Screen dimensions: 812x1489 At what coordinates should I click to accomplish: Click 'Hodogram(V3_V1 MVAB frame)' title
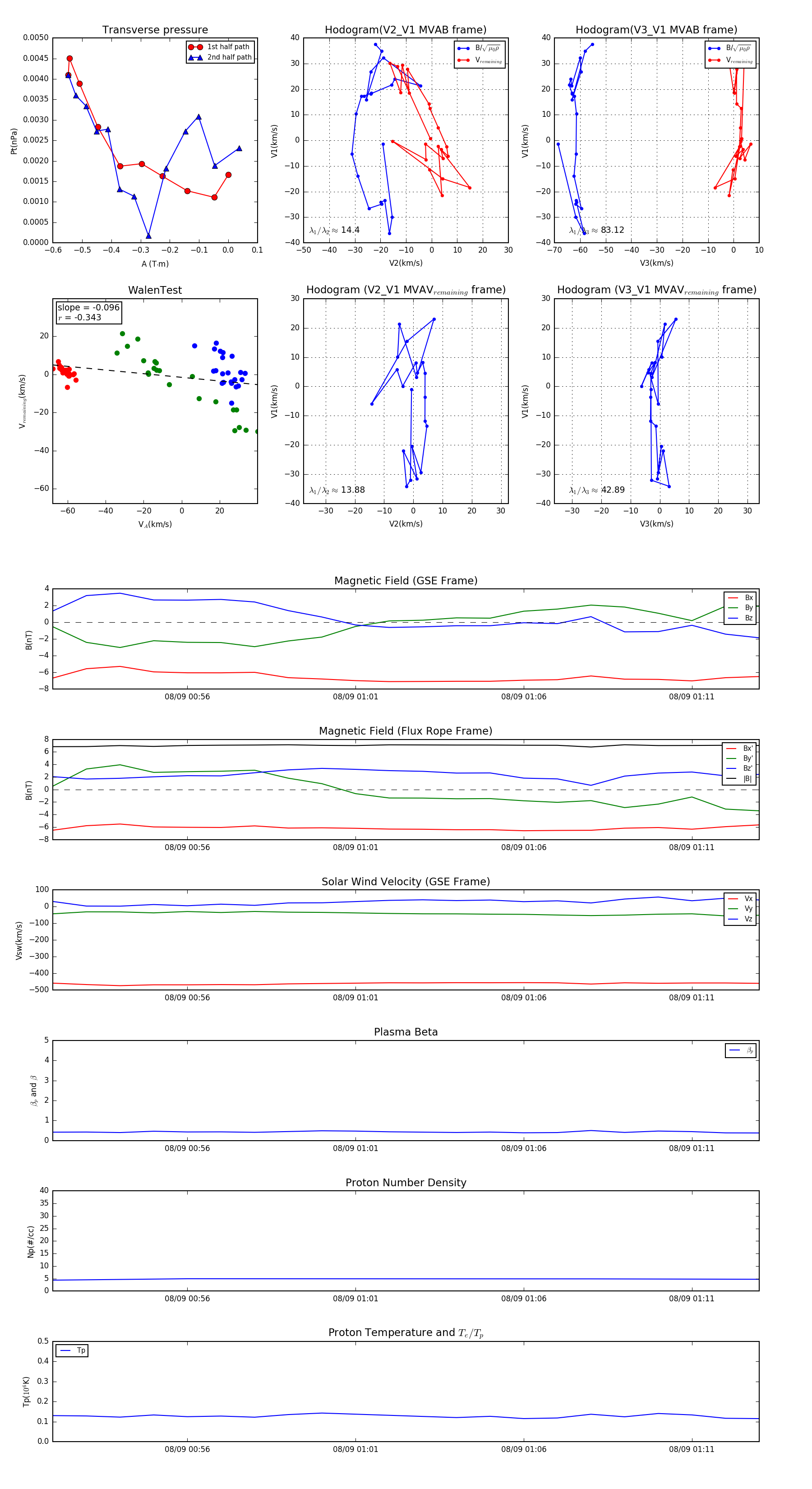[656, 30]
